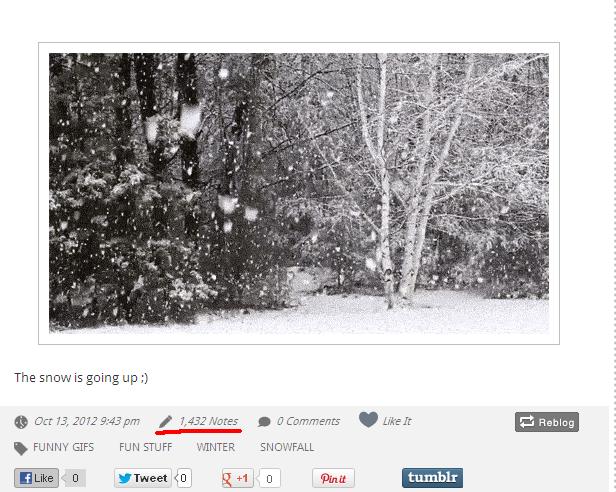This screenshot has width=616, height=492.
Task: Open the FUNNY GIFS tag
Action: (63, 447)
